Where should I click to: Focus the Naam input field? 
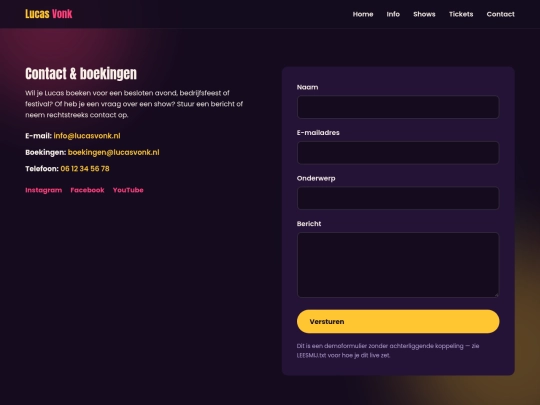[398, 107]
